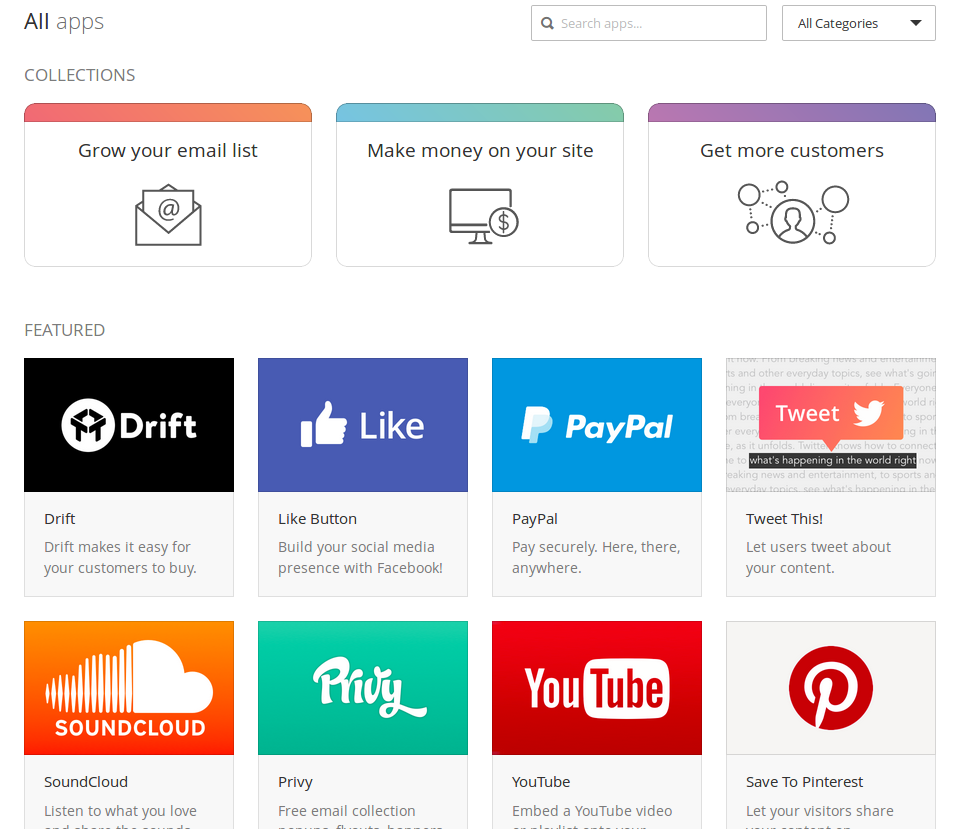Open the Privy app title link
This screenshot has width=958, height=829.
(295, 783)
